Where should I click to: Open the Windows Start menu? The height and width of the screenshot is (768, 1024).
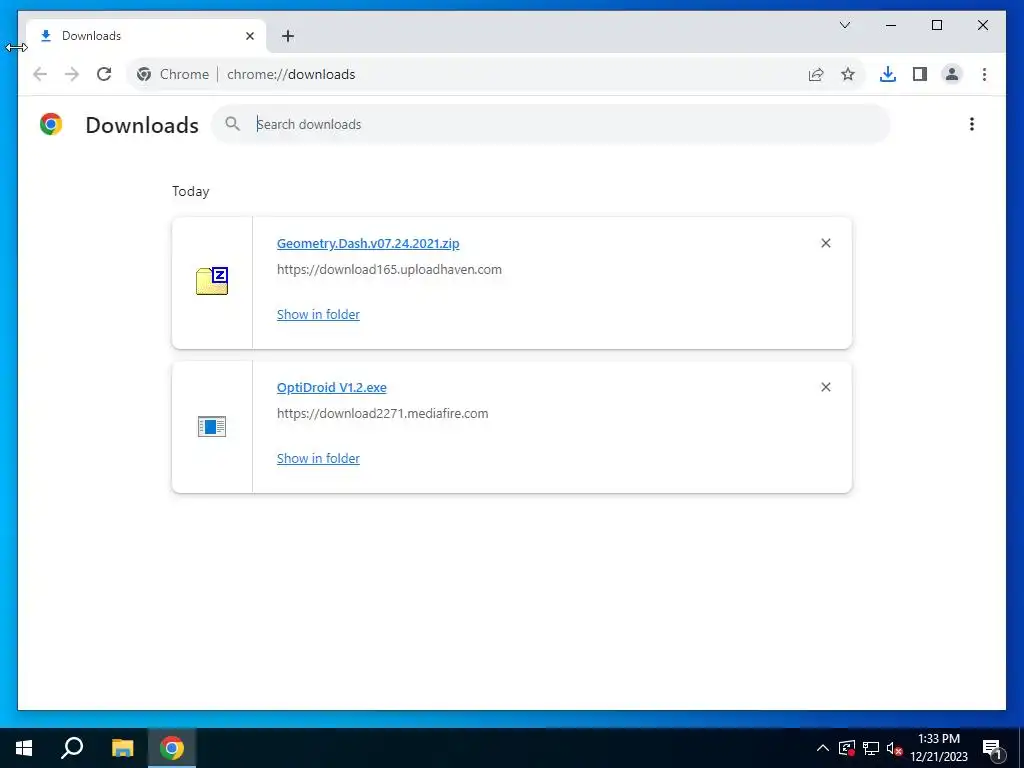(x=24, y=748)
